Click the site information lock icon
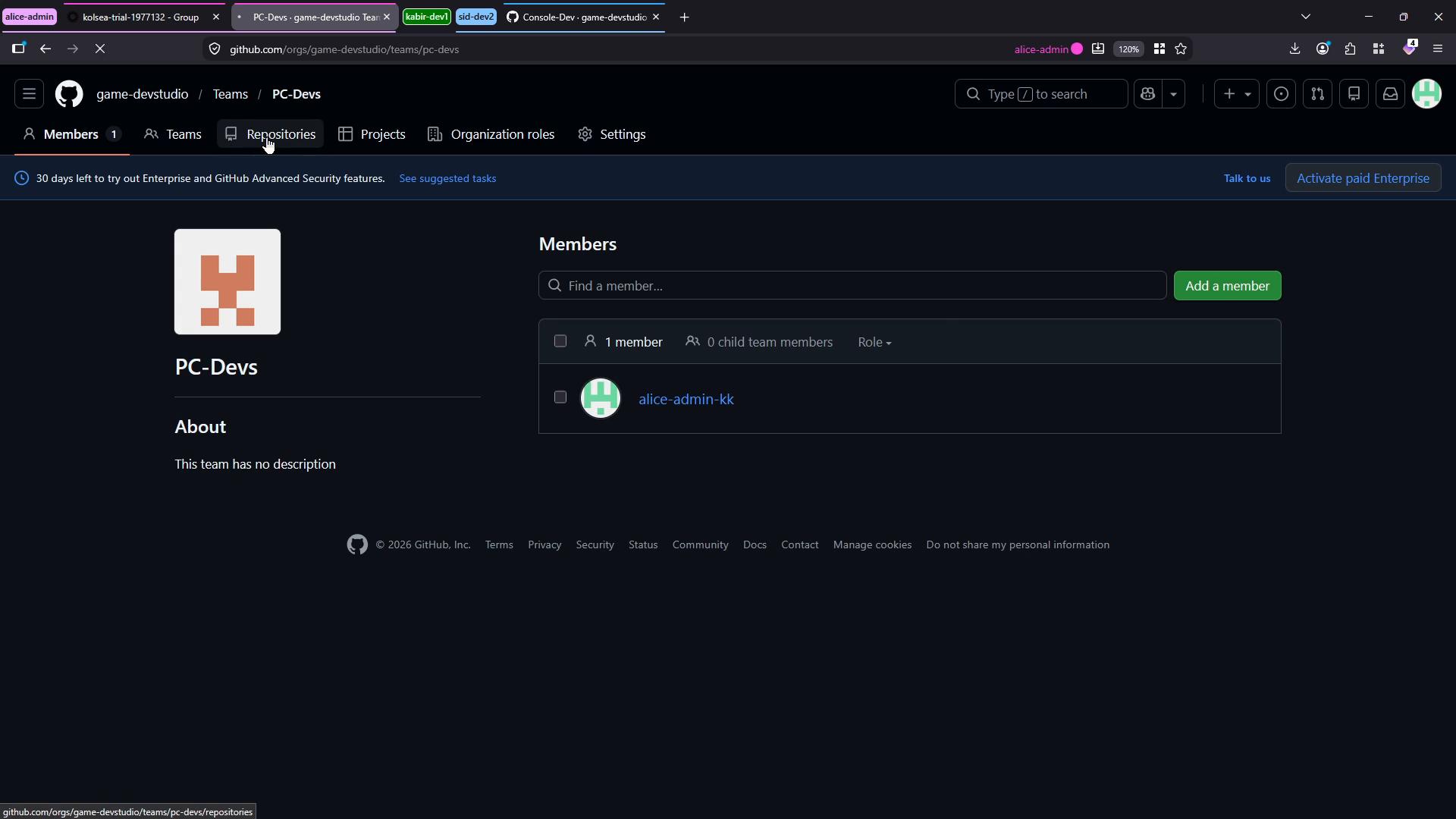This screenshot has height=819, width=1456. 215,49
